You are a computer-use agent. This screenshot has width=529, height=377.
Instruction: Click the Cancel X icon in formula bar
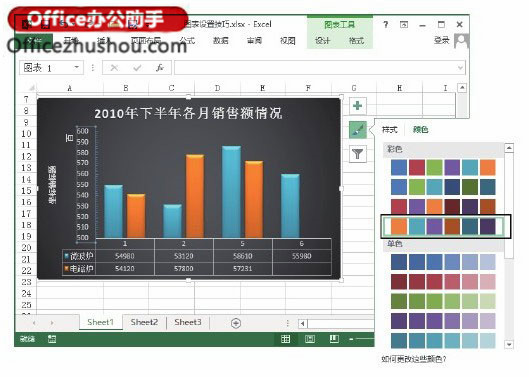point(114,68)
